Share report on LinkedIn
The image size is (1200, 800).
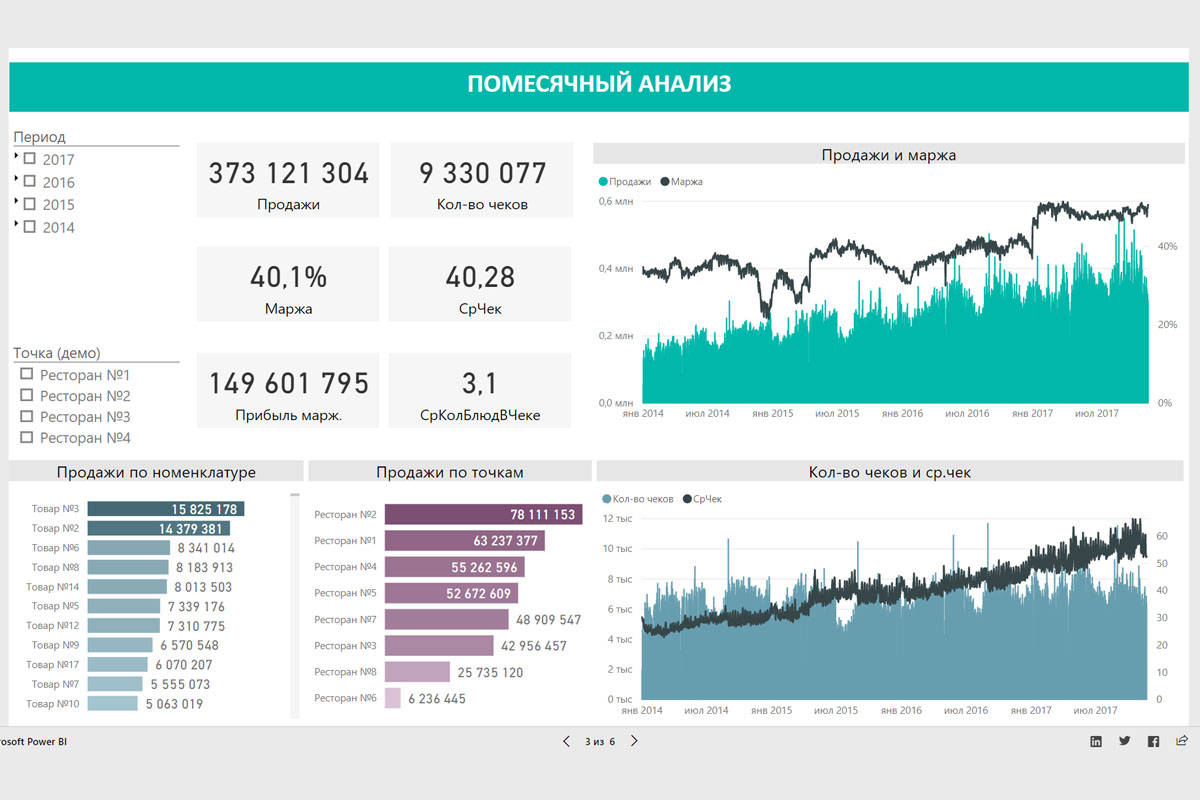coord(1096,741)
